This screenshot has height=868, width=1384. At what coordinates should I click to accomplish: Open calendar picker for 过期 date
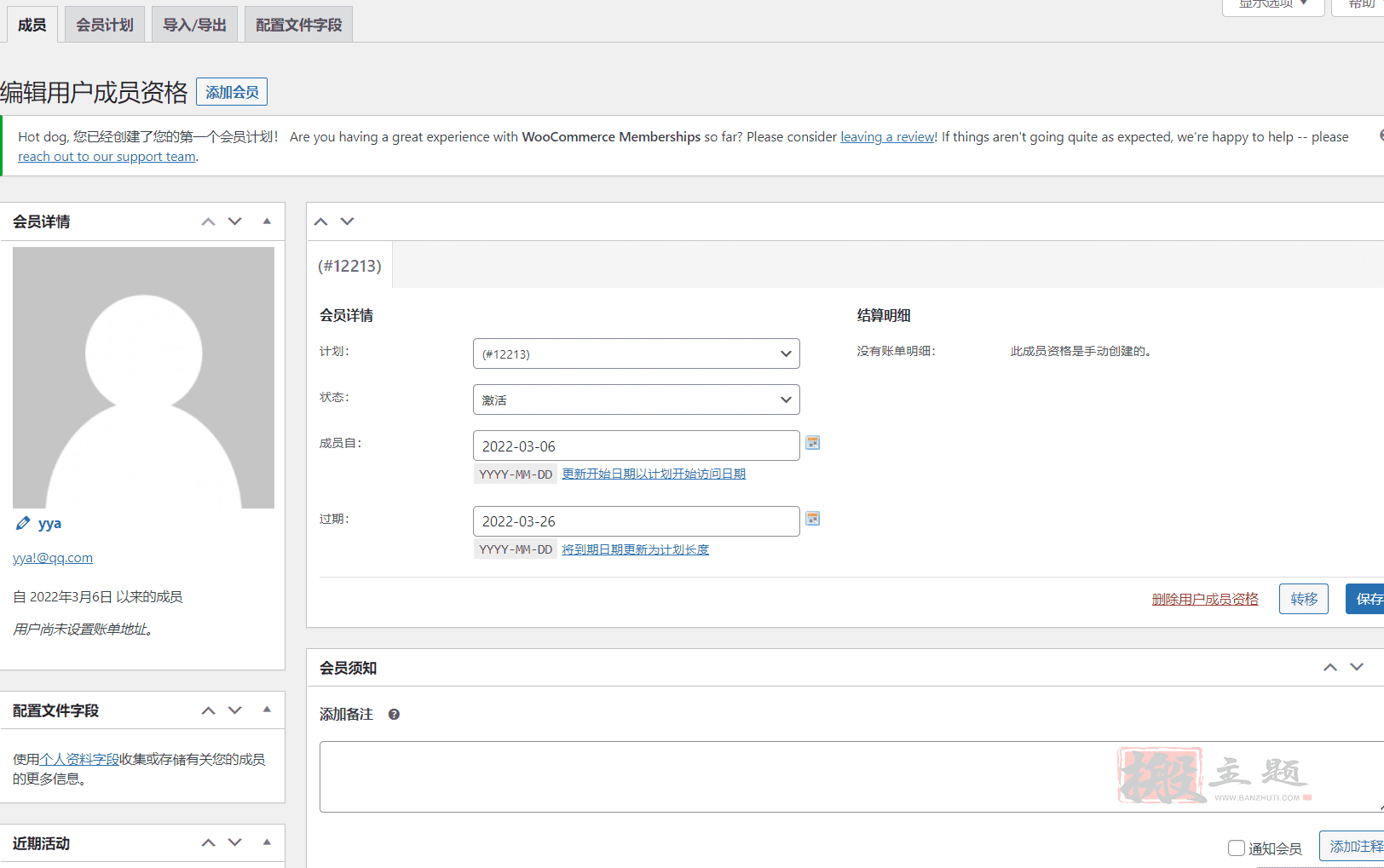tap(813, 519)
